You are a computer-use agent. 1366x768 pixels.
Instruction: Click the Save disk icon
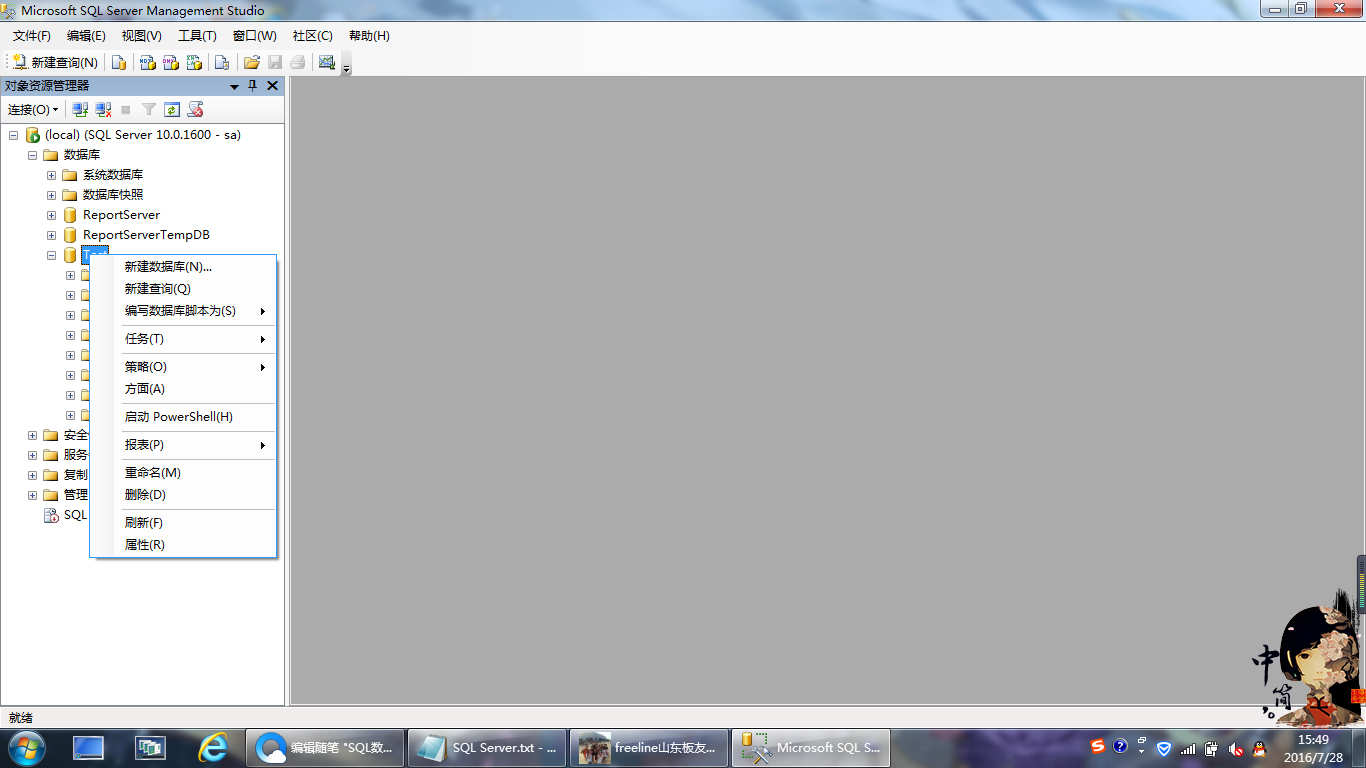pos(275,62)
